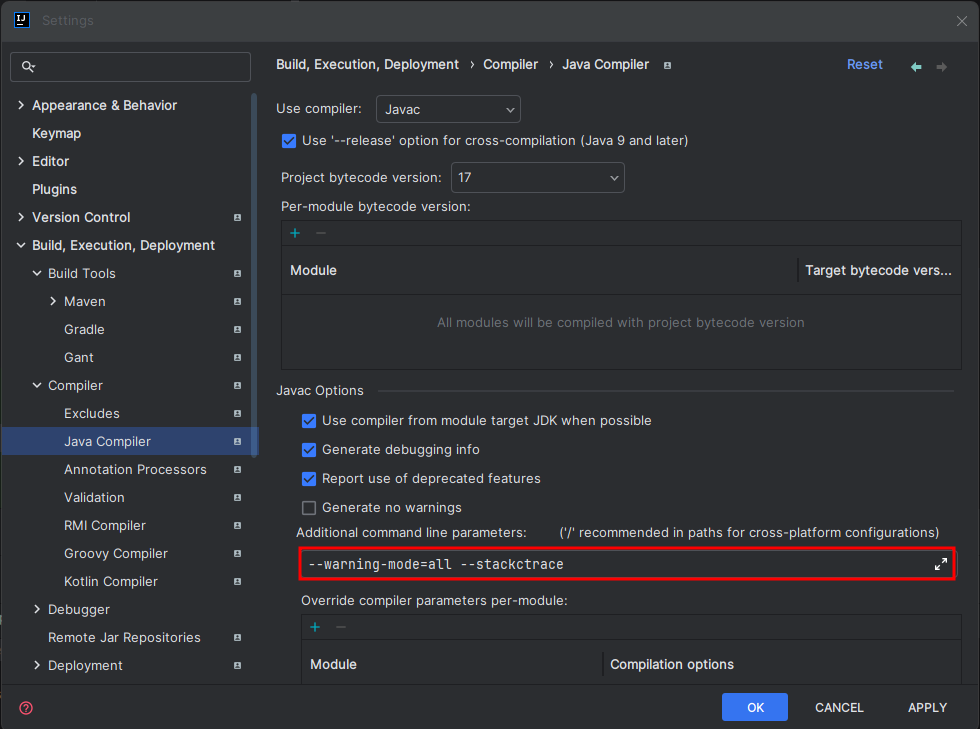Click project icon beside Build Tools
Viewport: 980px width, 729px height.
pos(238,274)
